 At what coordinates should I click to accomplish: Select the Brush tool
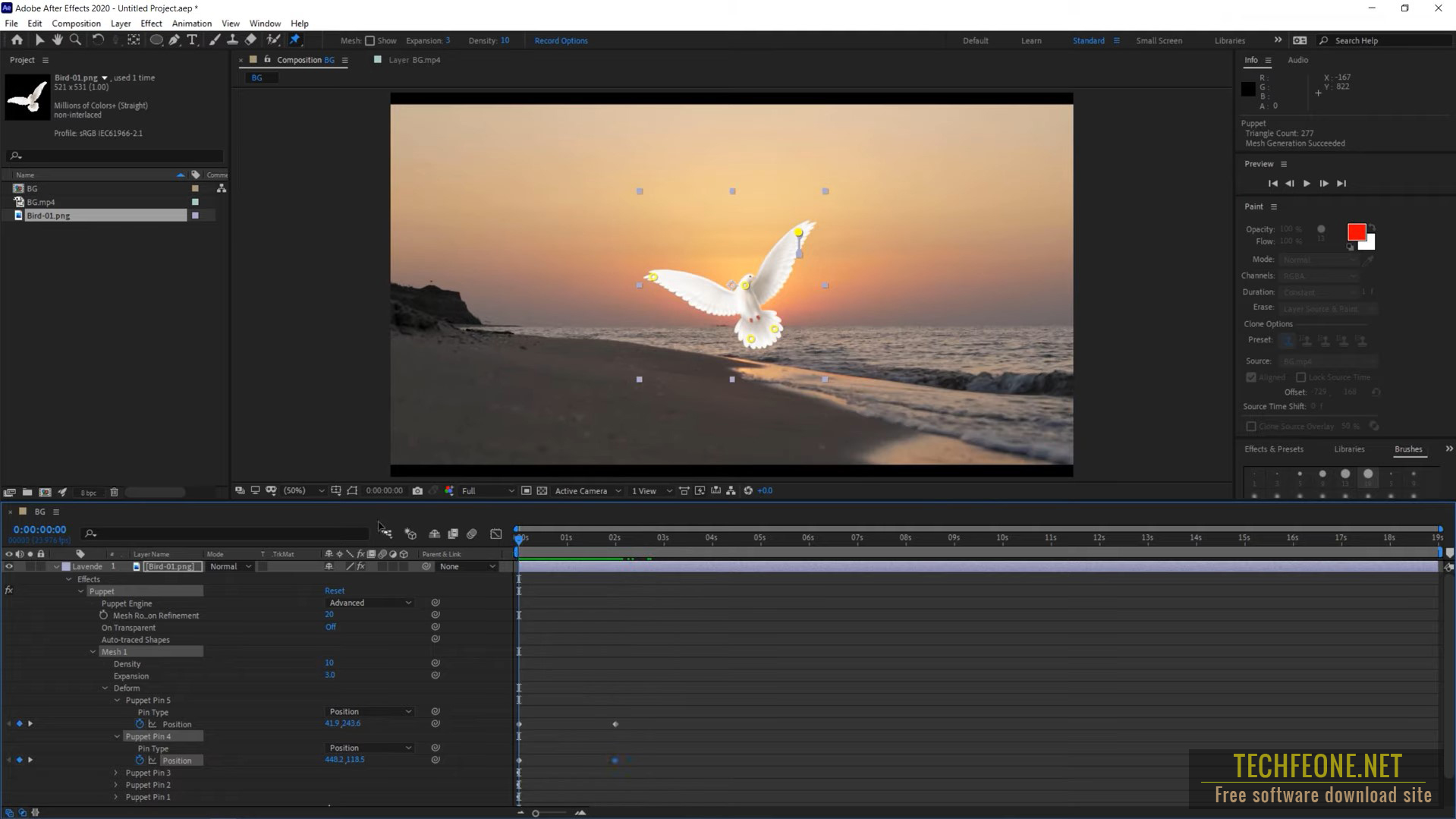pyautogui.click(x=215, y=40)
